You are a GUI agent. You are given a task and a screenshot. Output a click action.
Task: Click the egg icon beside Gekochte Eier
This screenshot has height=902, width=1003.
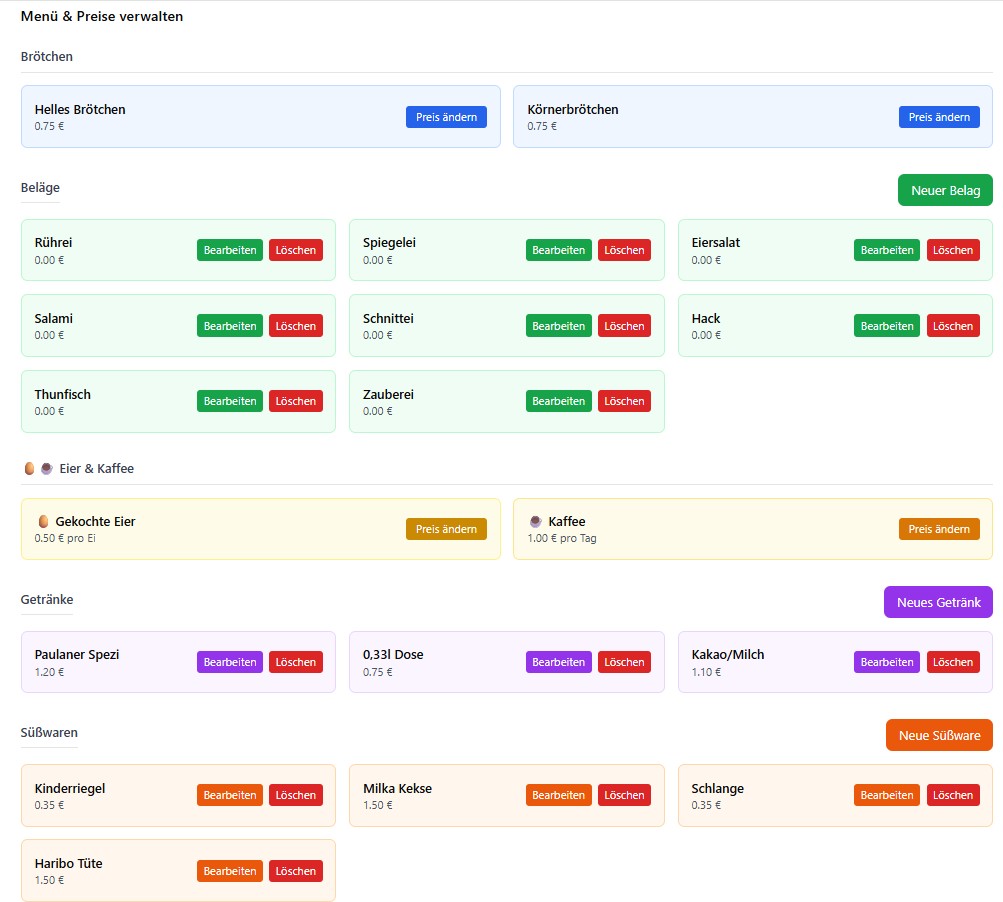point(43,521)
